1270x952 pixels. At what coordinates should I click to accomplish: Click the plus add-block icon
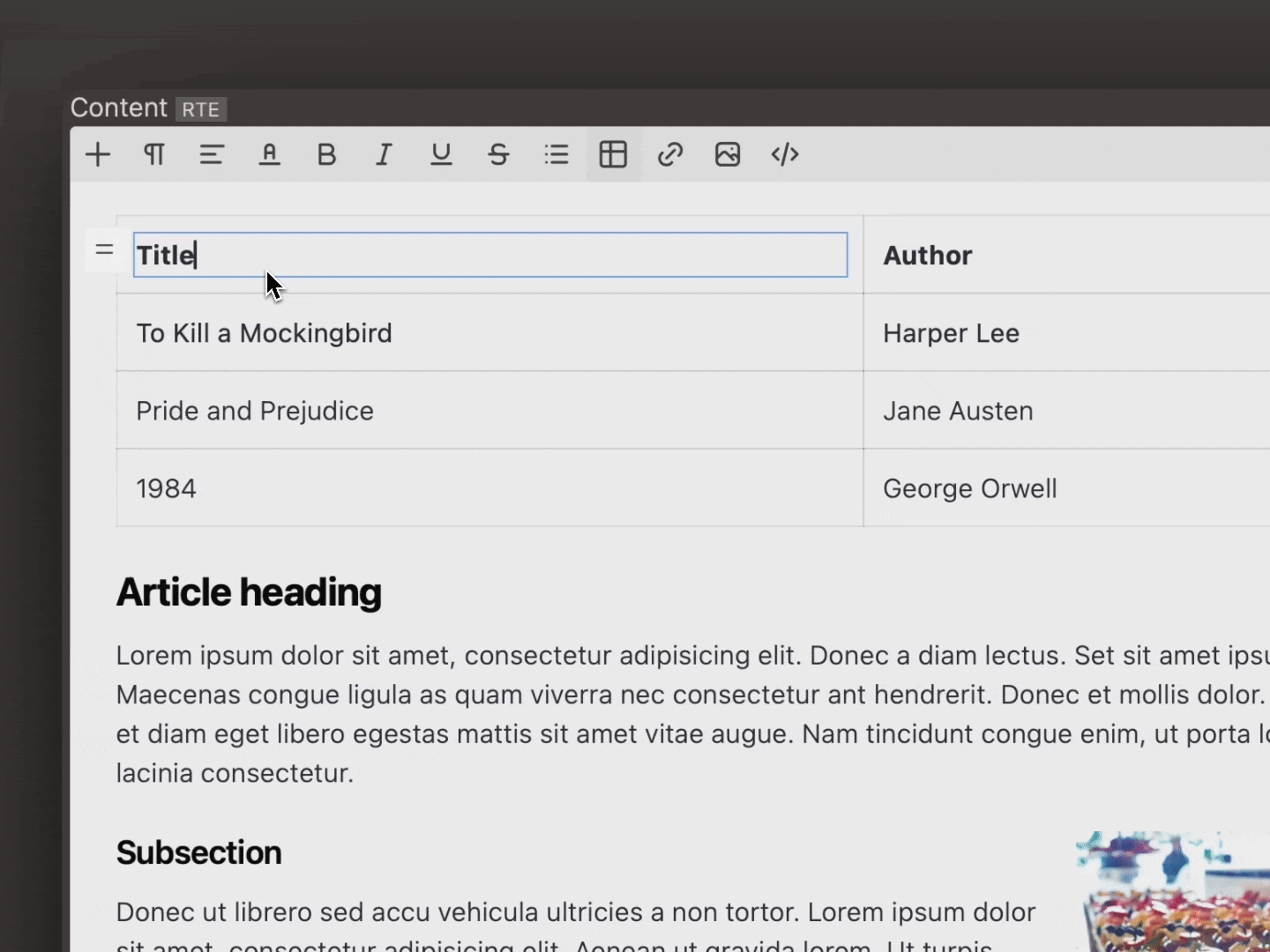(98, 155)
